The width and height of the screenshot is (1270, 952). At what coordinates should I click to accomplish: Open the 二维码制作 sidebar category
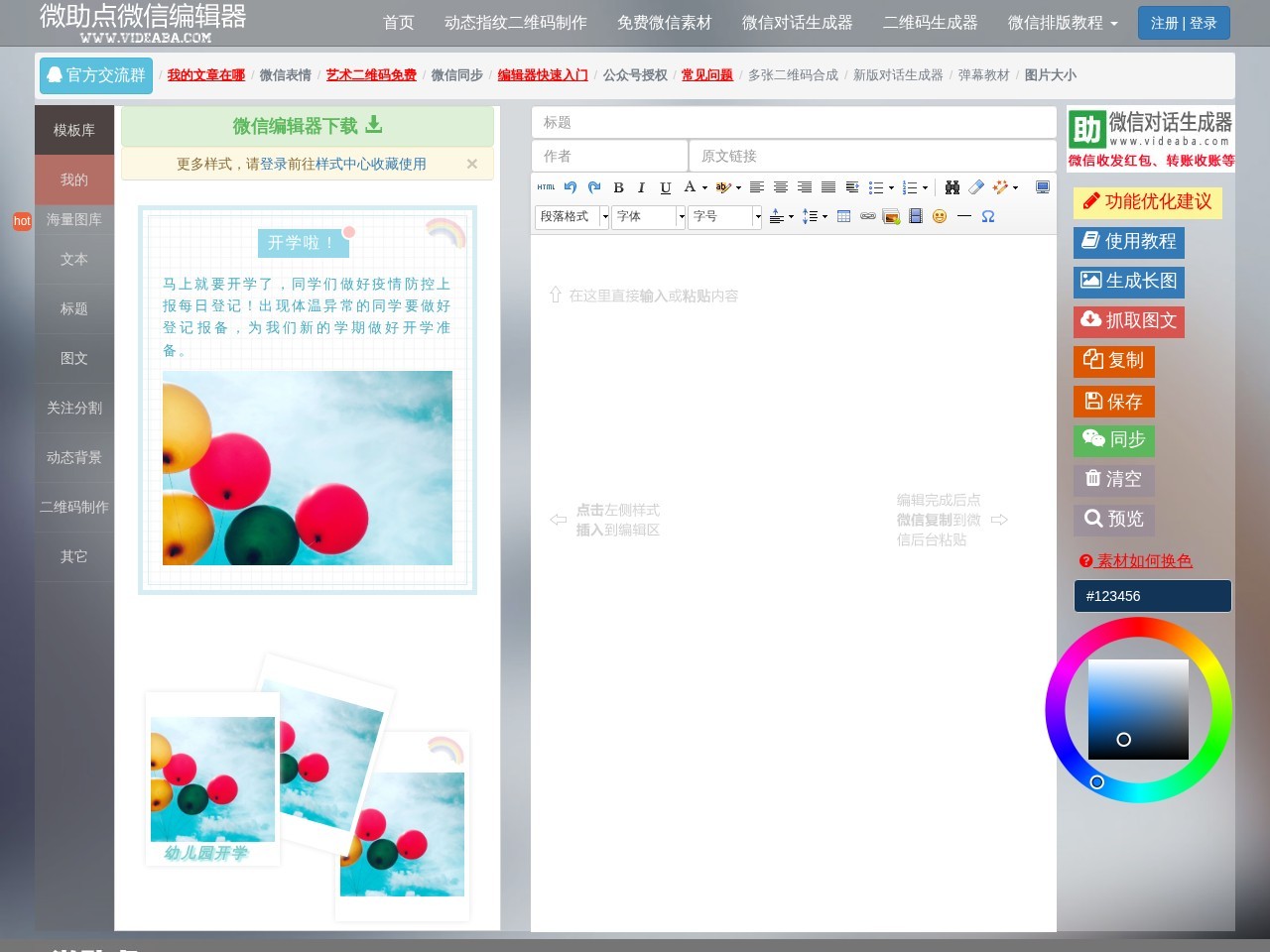[x=74, y=507]
